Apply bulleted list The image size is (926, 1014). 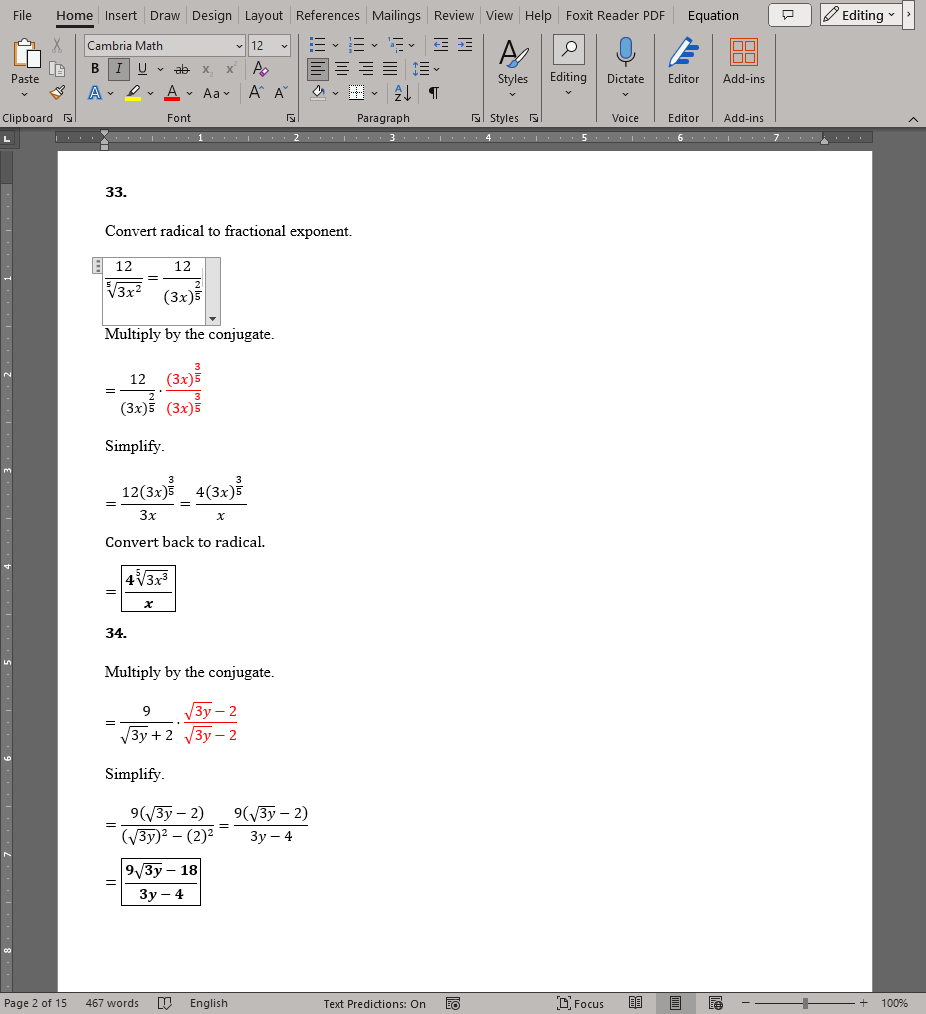coord(318,45)
